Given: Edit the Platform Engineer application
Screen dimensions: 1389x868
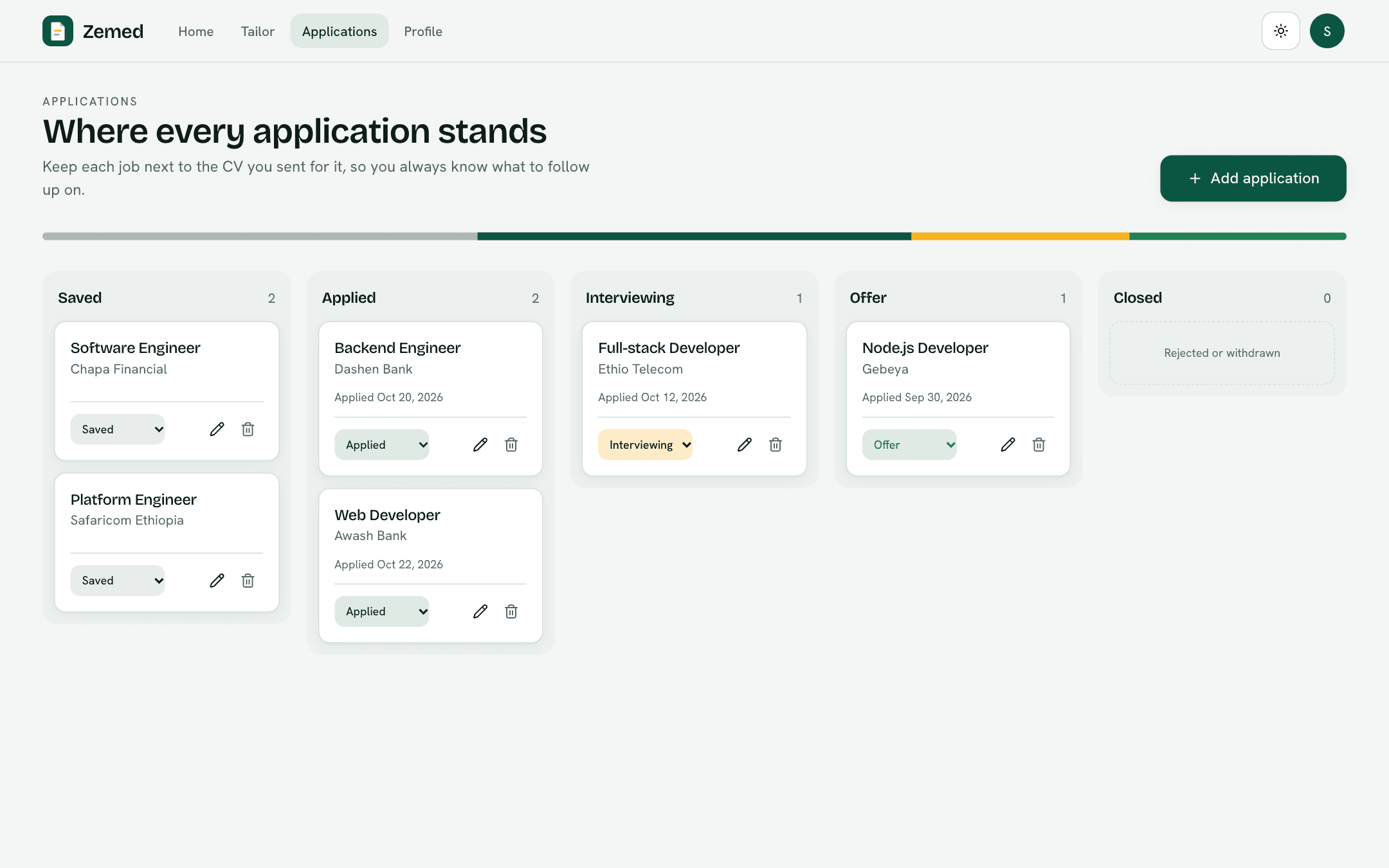Looking at the screenshot, I should pyautogui.click(x=217, y=581).
